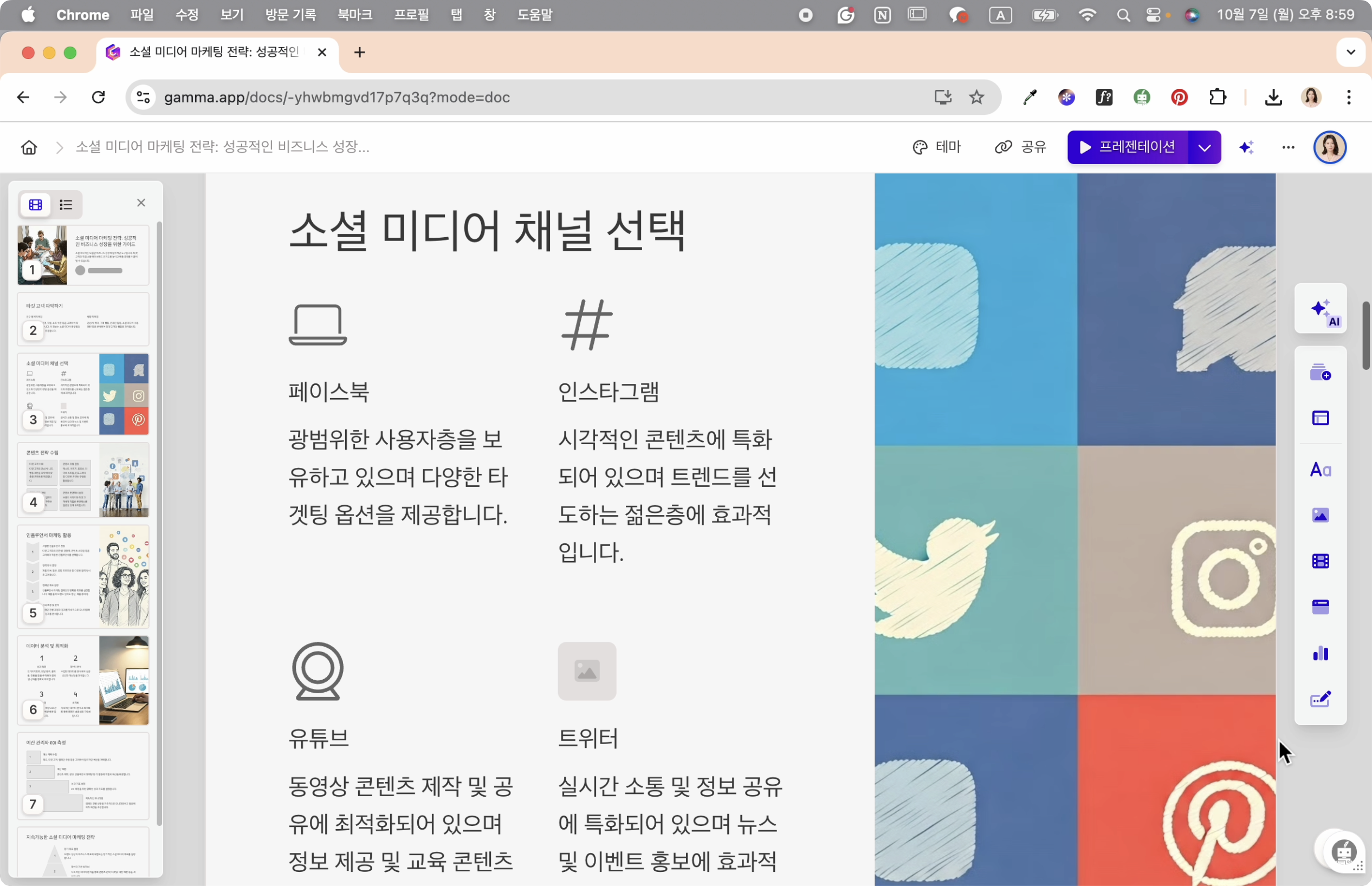Click the 소셜 미디어 채널 선택 heading

487,231
